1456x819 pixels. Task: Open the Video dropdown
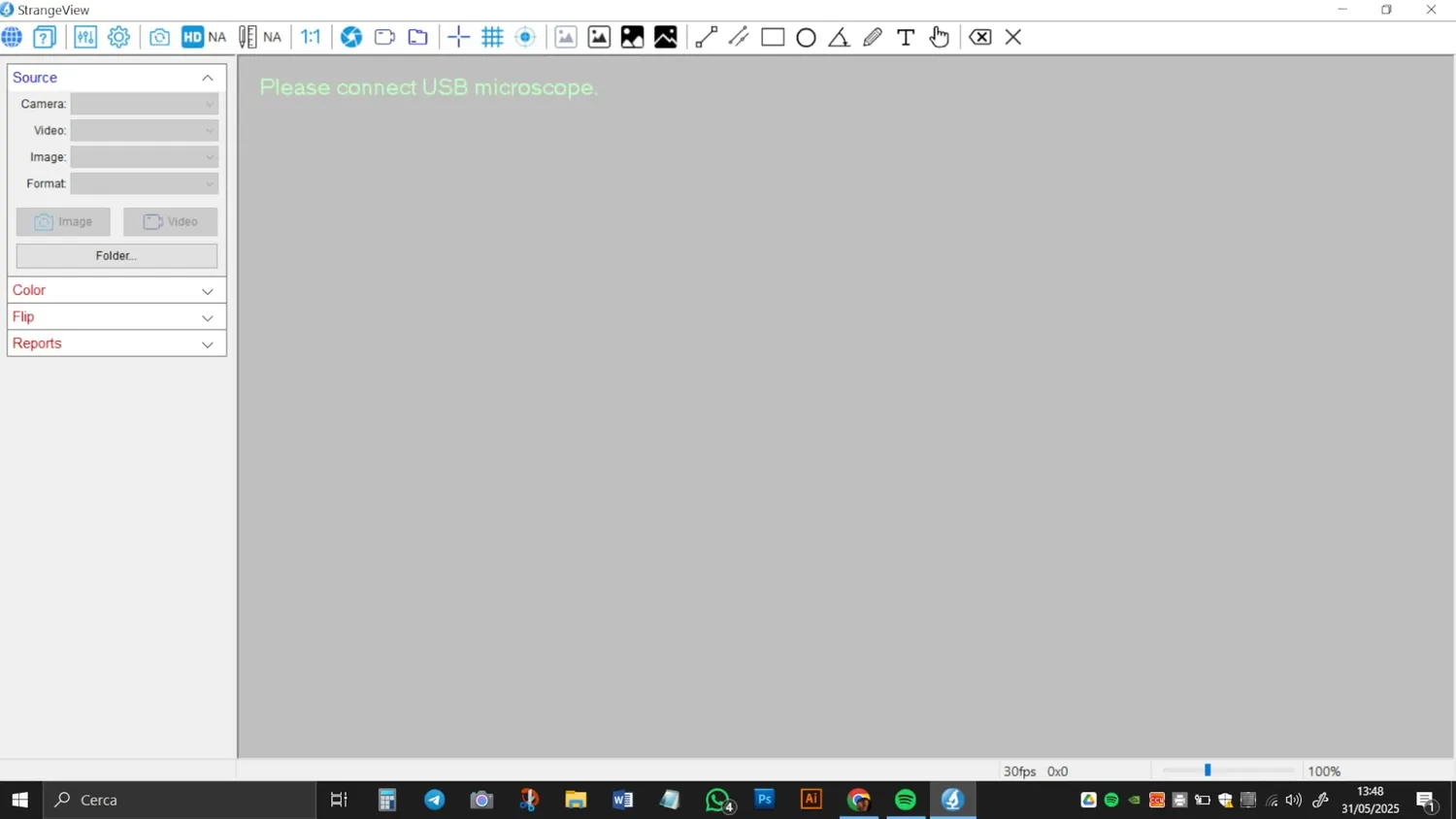(x=145, y=130)
